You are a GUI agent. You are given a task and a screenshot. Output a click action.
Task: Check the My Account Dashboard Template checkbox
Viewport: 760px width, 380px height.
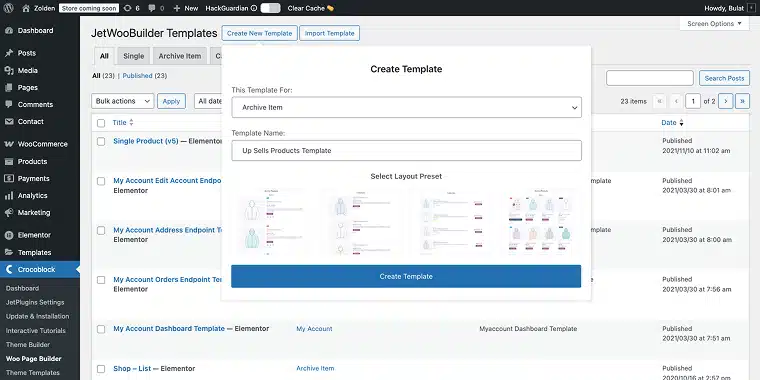[101, 329]
